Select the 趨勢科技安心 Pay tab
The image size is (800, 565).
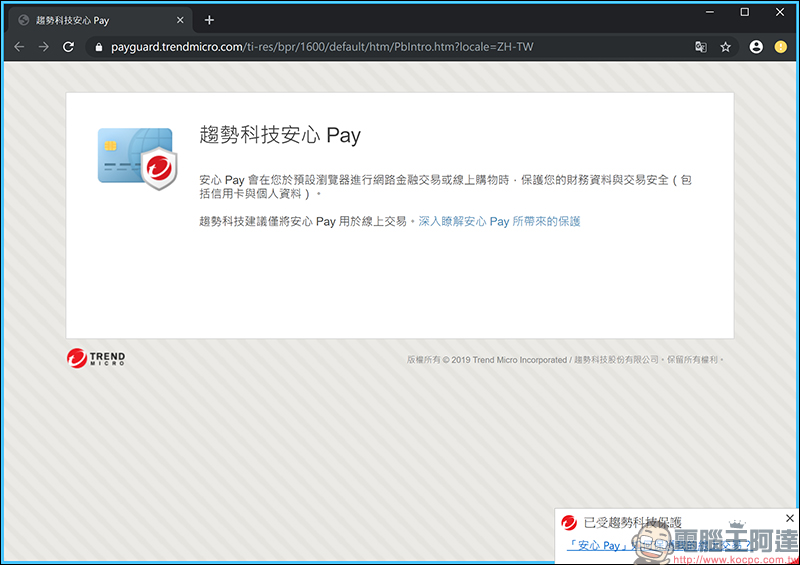[101, 20]
